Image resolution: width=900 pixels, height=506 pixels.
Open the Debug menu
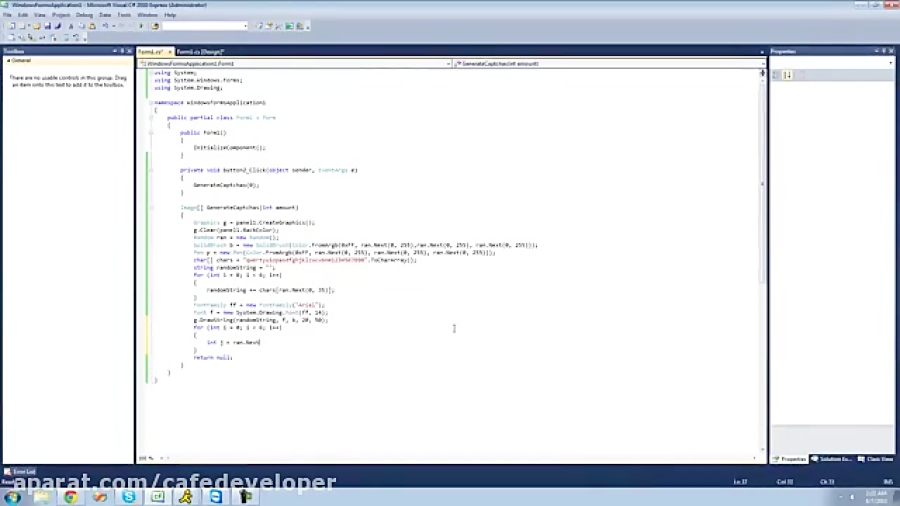[84, 15]
